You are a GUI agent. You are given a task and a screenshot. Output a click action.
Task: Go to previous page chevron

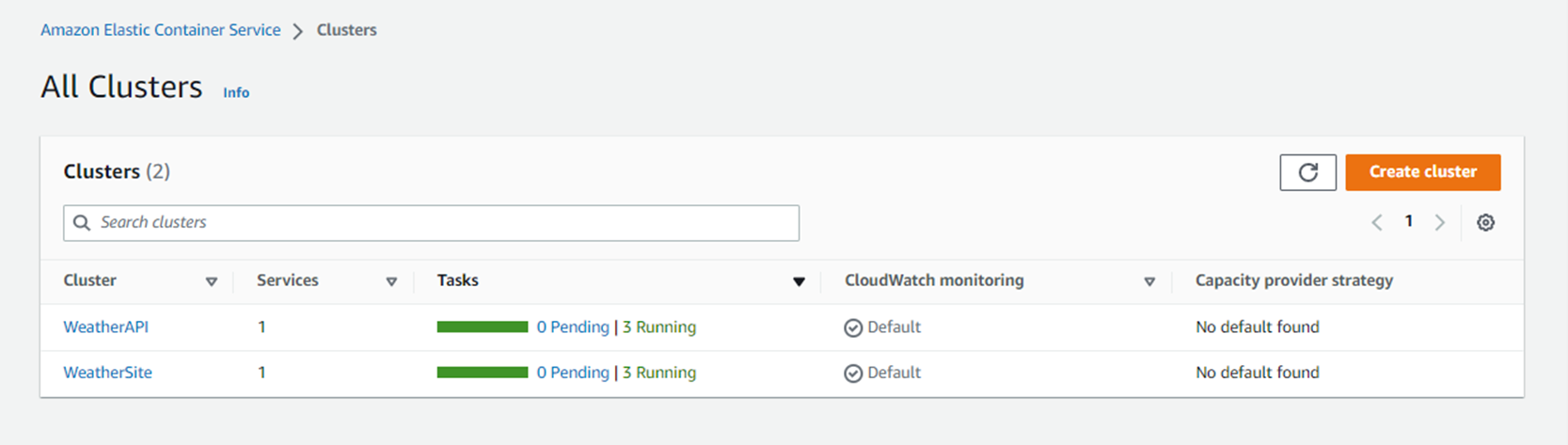pos(1377,223)
